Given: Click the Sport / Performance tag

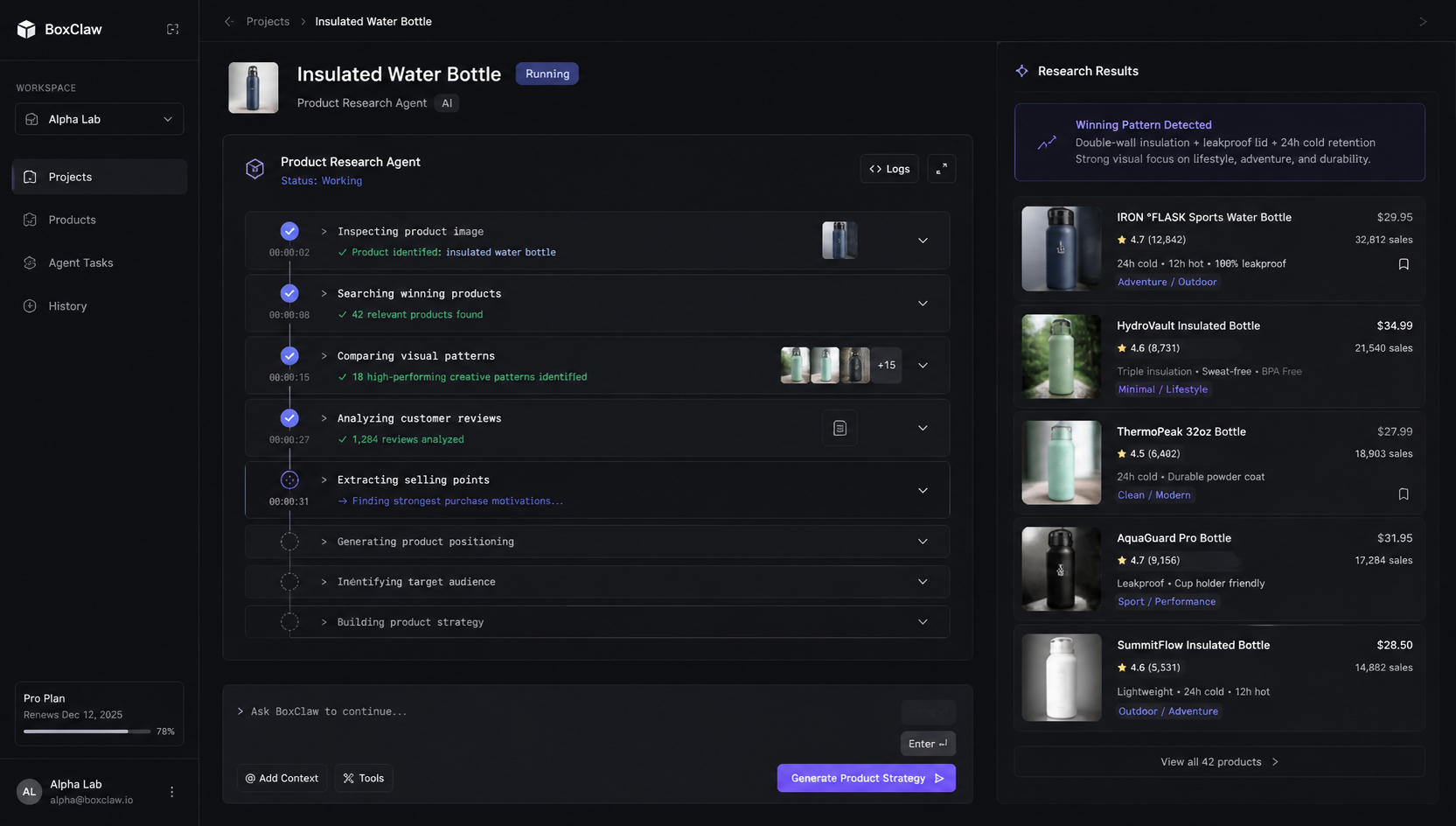Looking at the screenshot, I should pyautogui.click(x=1167, y=602).
